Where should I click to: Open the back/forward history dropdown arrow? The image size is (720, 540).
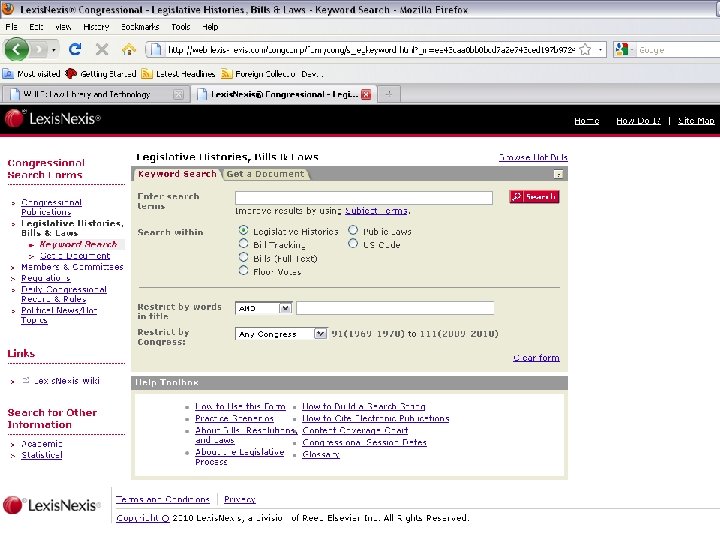54,50
